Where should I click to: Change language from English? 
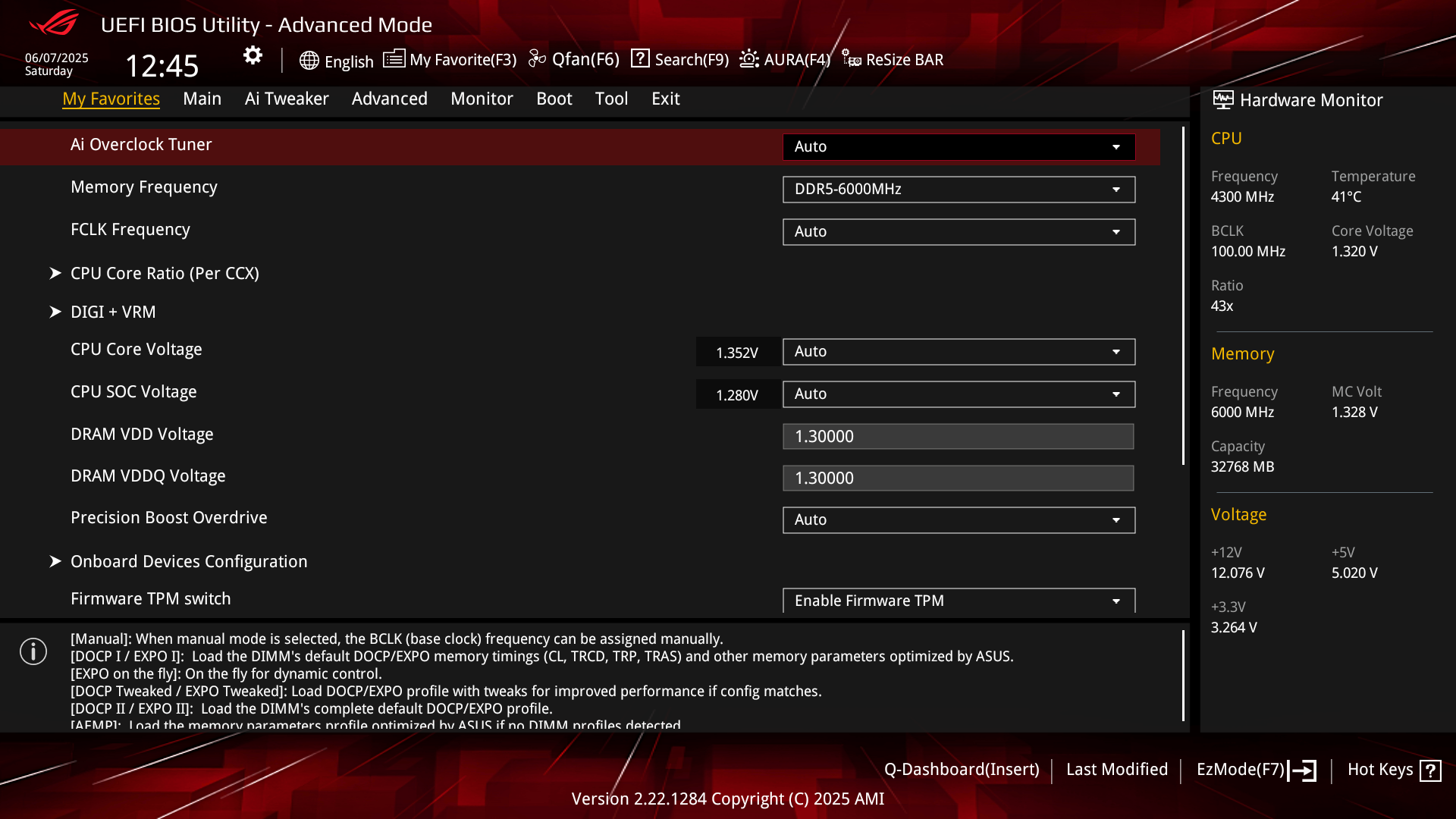point(349,61)
